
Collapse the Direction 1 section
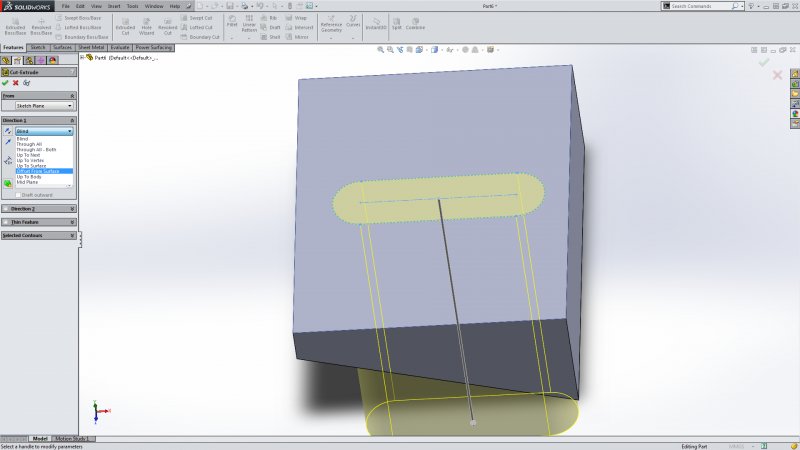click(72, 120)
